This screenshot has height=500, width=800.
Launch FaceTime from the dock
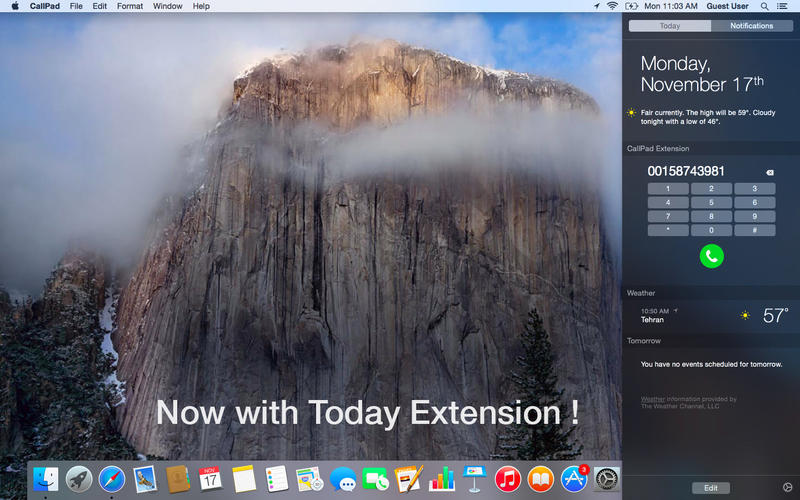pyautogui.click(x=376, y=480)
